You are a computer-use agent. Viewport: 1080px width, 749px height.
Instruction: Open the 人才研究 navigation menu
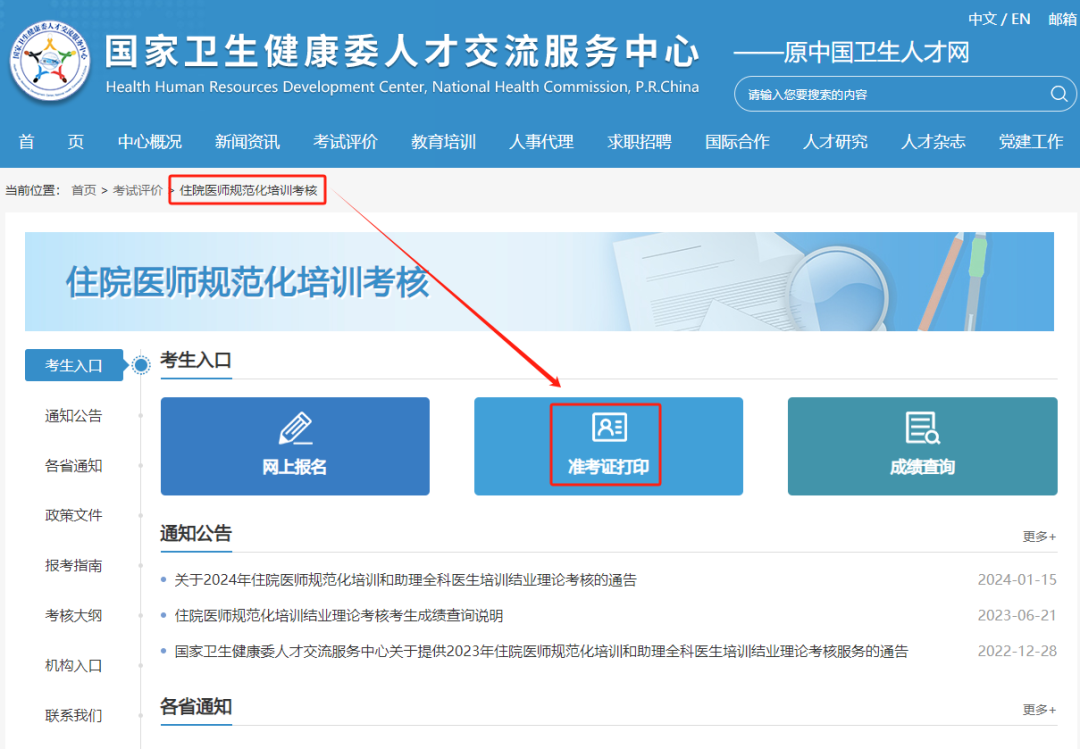(x=835, y=141)
